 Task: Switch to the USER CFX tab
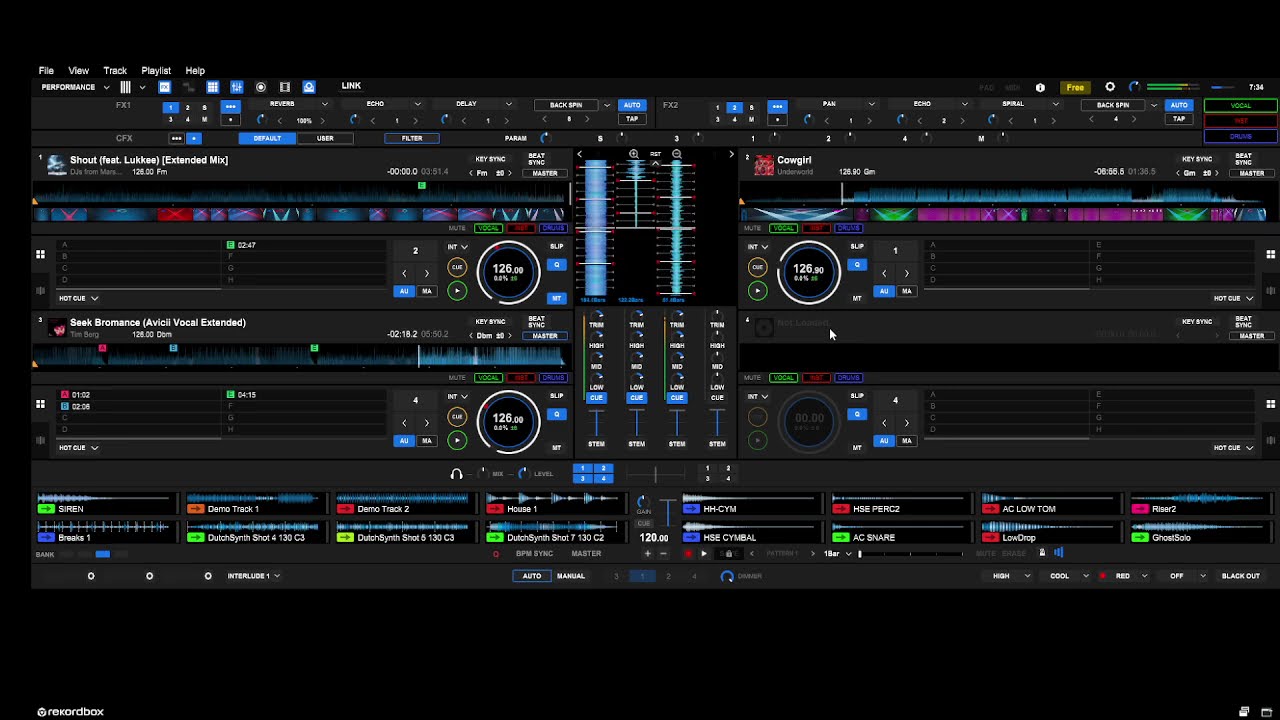pyautogui.click(x=325, y=138)
